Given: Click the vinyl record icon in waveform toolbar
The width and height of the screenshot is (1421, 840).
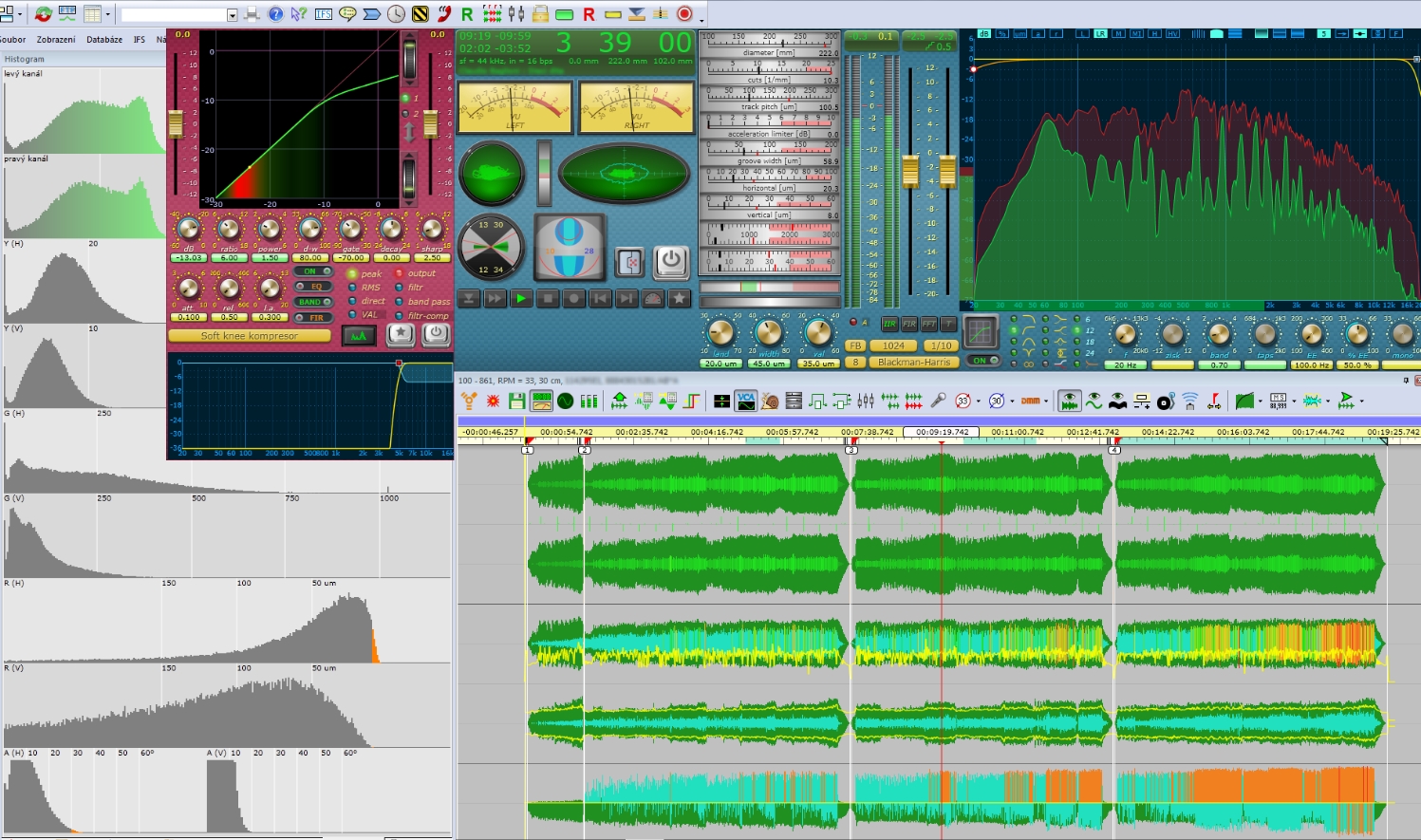Looking at the screenshot, I should tap(1166, 401).
